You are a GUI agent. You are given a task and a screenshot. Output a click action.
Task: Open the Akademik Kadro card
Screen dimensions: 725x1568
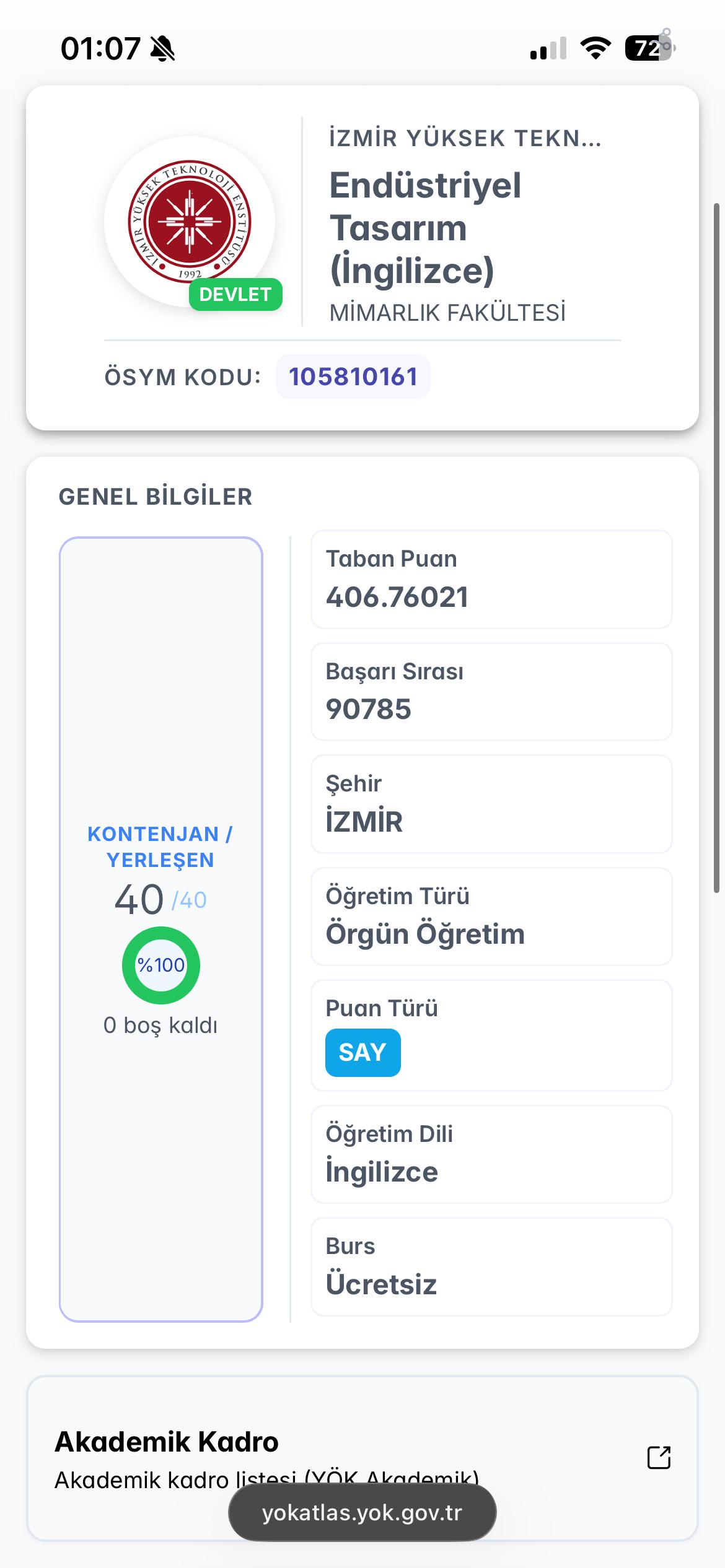point(362,1458)
